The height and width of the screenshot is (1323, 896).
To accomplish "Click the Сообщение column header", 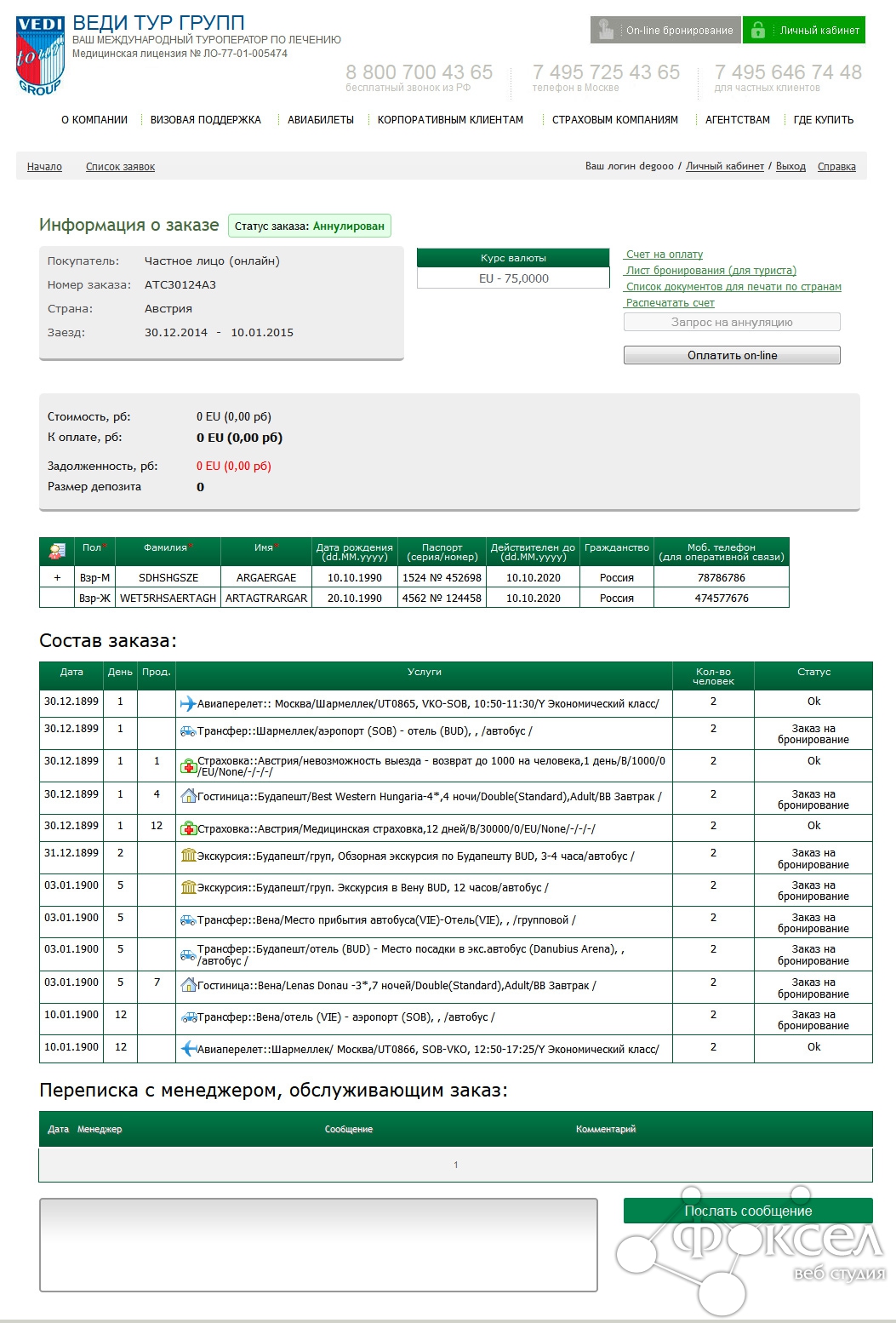I will pyautogui.click(x=349, y=1129).
